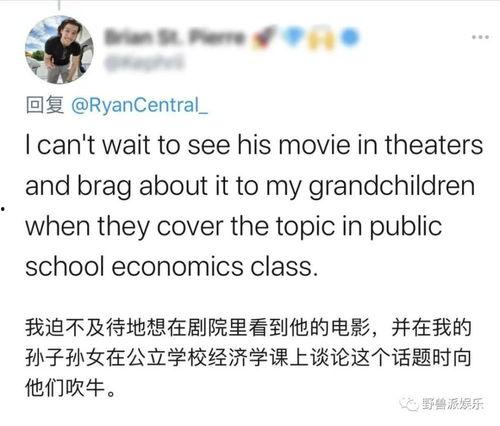Click the blurred author username handle
Screen dimensions: 500x426
coord(144,62)
